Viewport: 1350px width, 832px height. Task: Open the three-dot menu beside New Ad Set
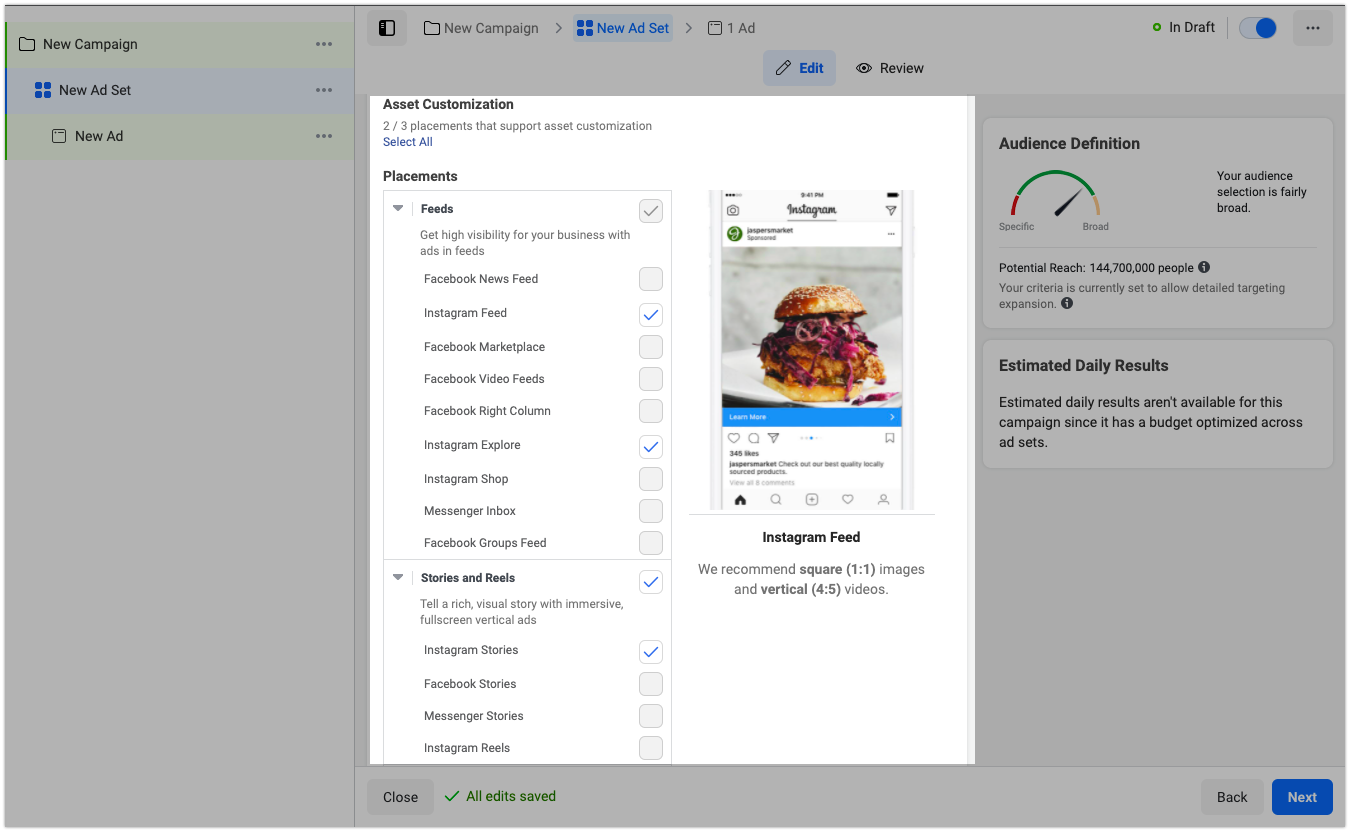[324, 90]
